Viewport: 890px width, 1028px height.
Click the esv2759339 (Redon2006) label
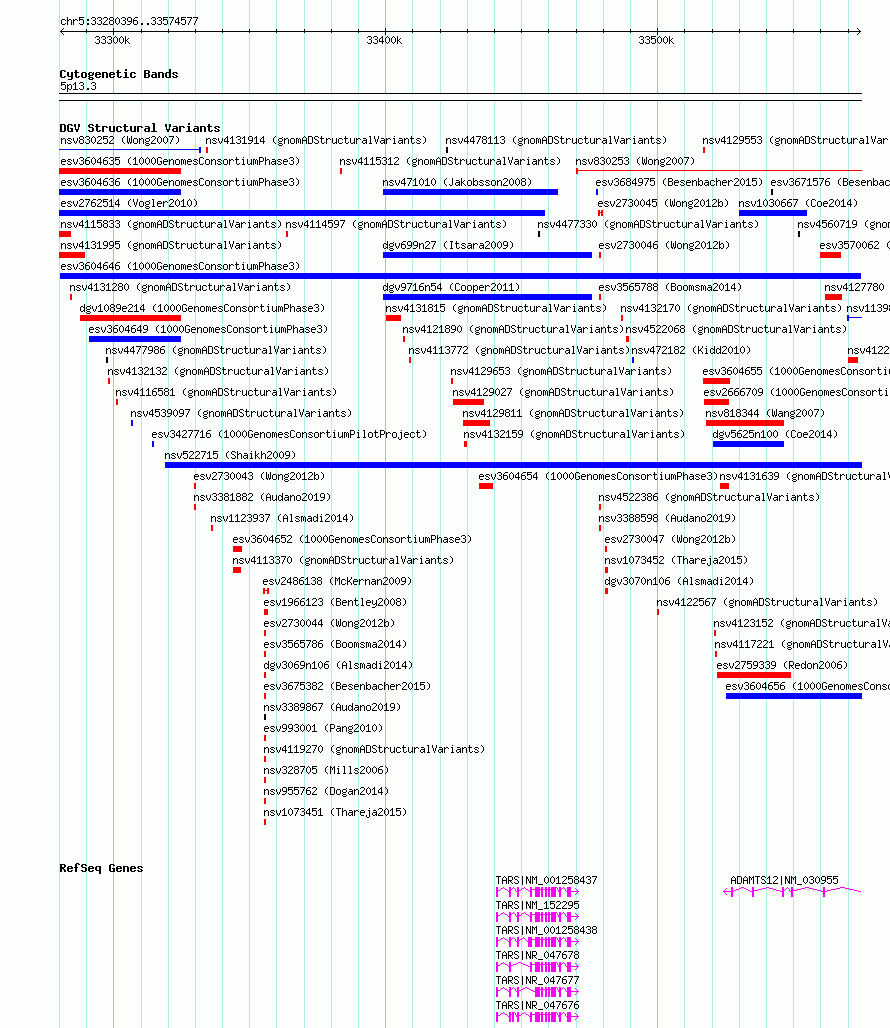783,665
